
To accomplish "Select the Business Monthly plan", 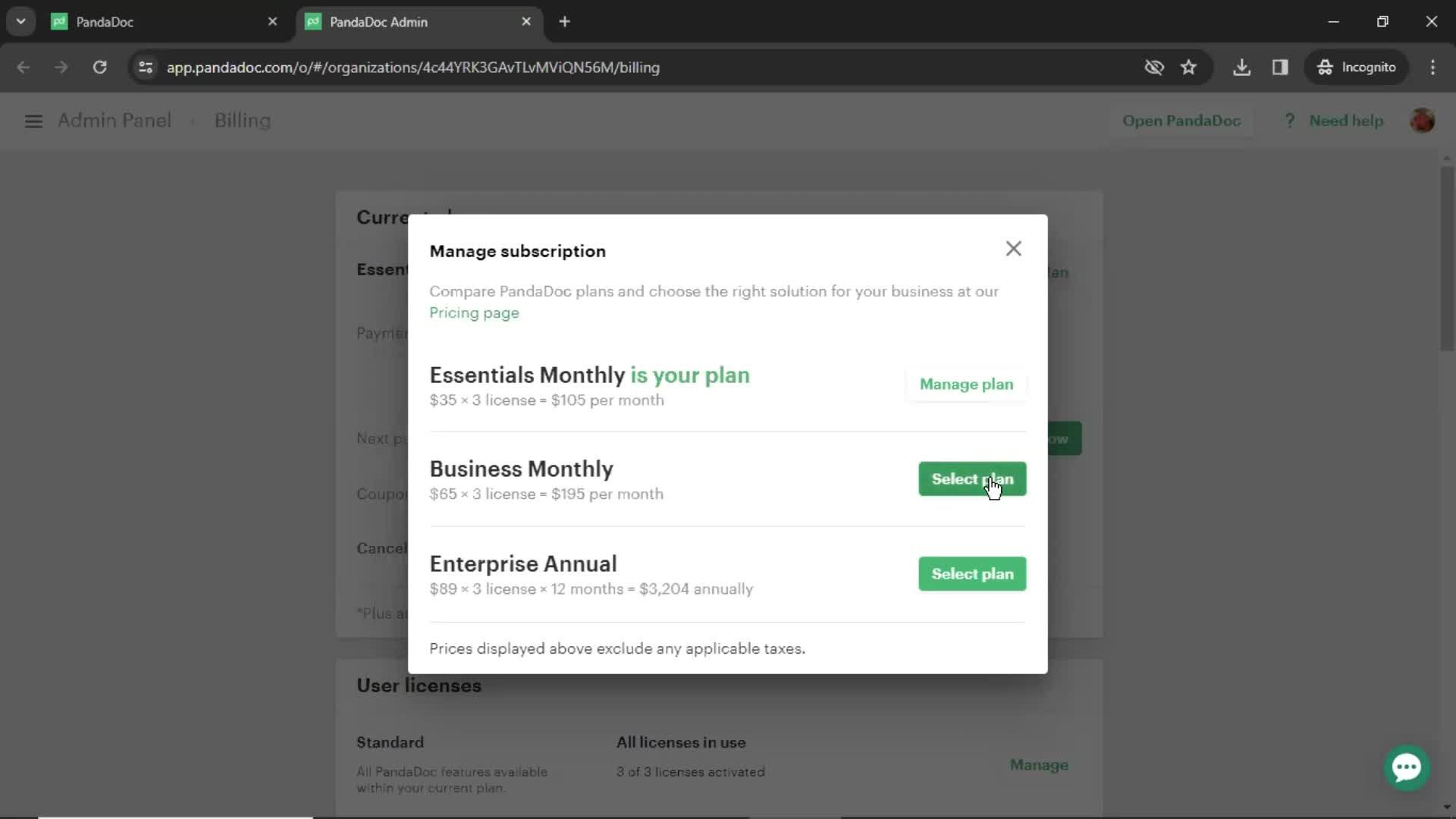I will click(972, 478).
